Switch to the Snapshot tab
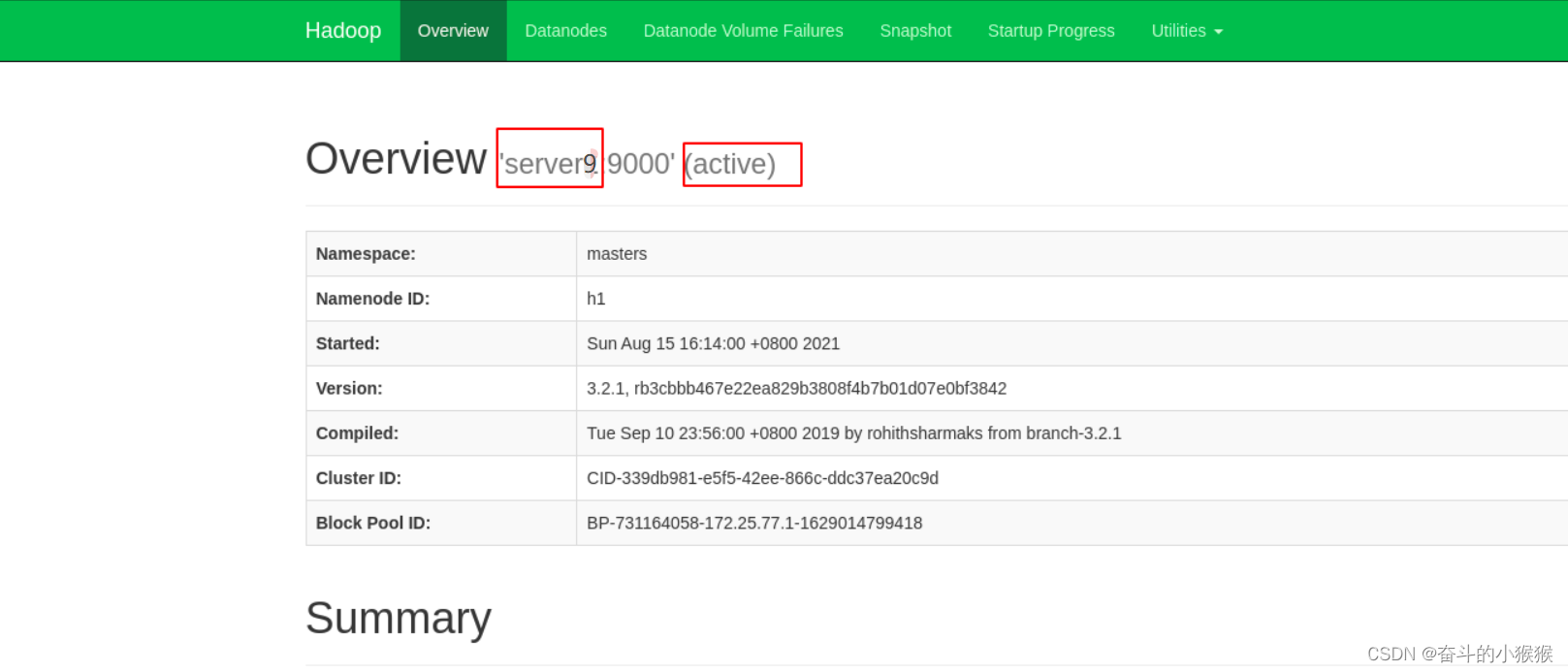This screenshot has height=672, width=1568. pos(915,31)
